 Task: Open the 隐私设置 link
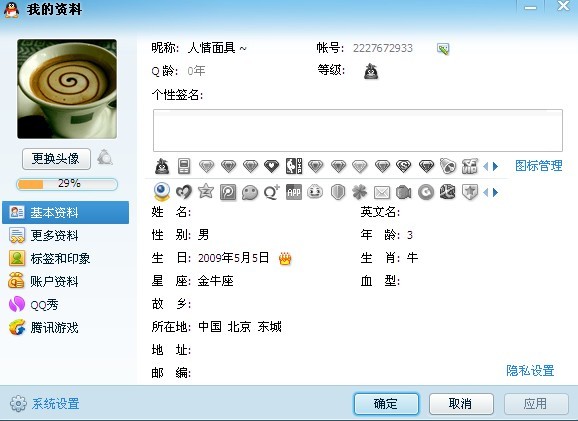(x=530, y=370)
